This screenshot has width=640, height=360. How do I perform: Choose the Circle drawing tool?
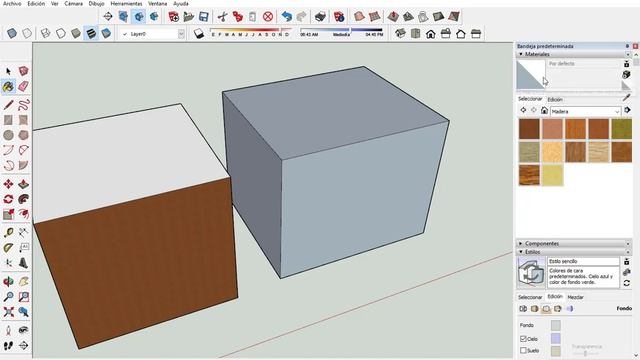pos(8,135)
